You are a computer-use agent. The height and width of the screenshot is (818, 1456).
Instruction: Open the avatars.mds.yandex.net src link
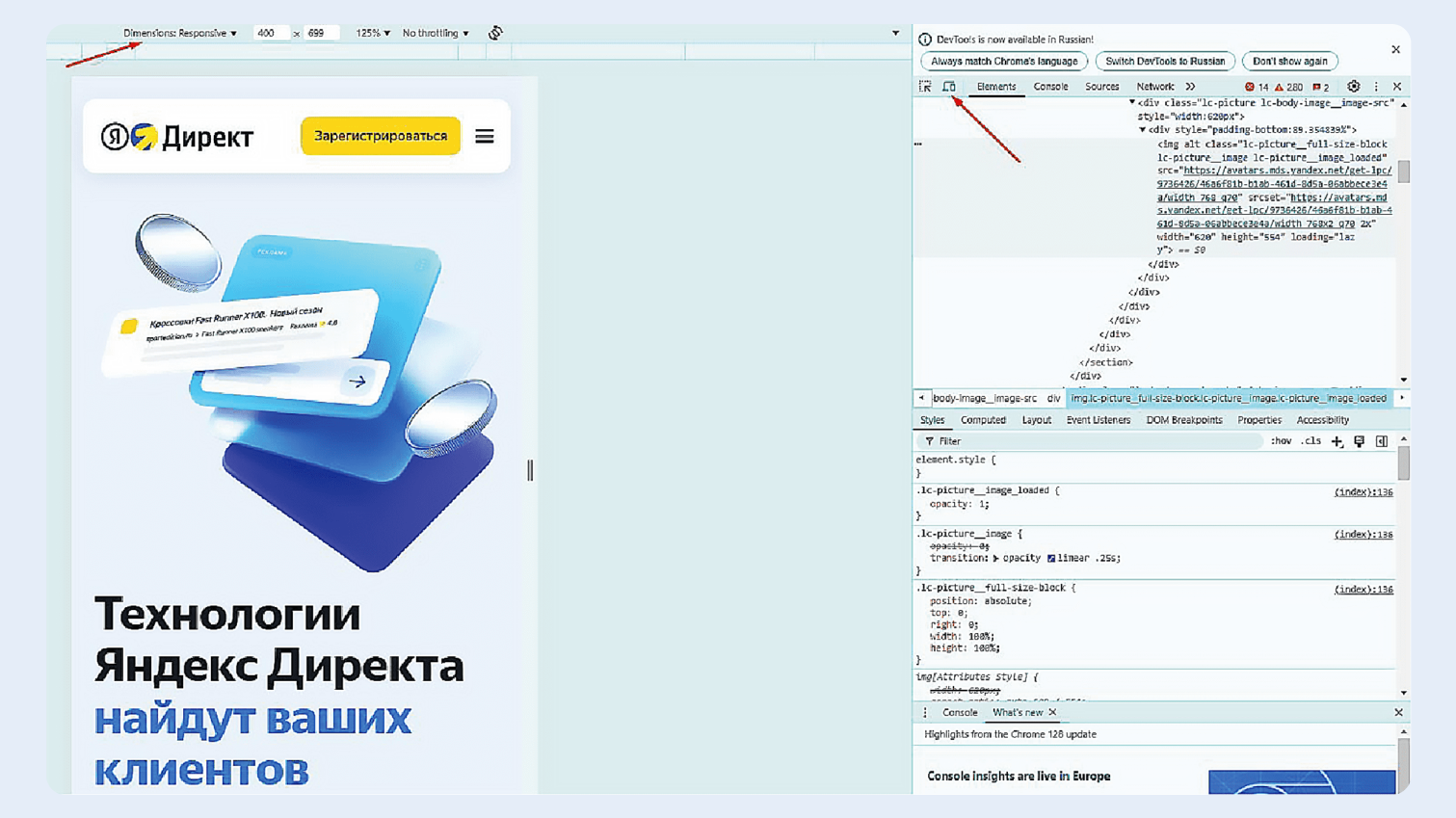point(1274,184)
